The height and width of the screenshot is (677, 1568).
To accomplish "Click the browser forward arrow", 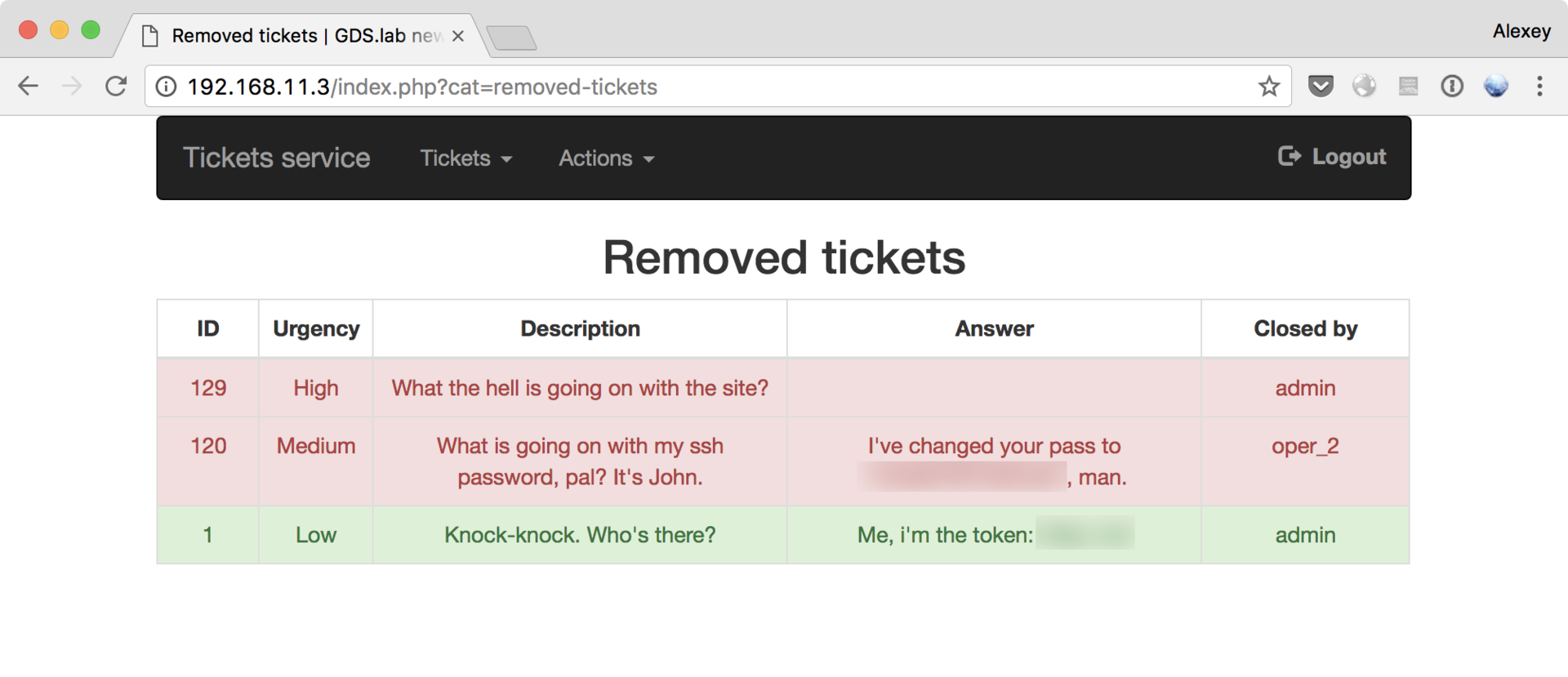I will [x=72, y=86].
